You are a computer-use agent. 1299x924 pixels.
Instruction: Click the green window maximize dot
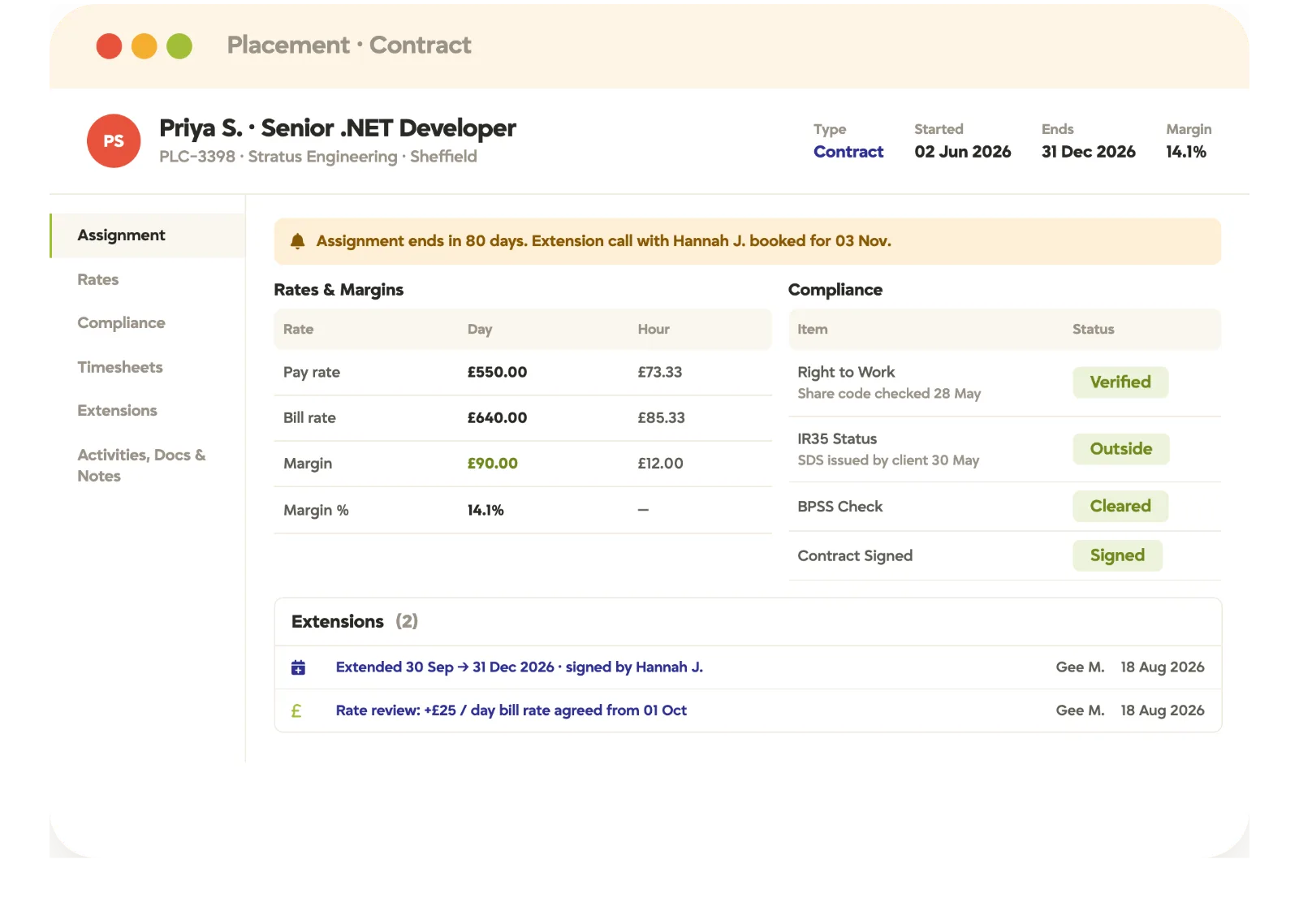(x=179, y=46)
